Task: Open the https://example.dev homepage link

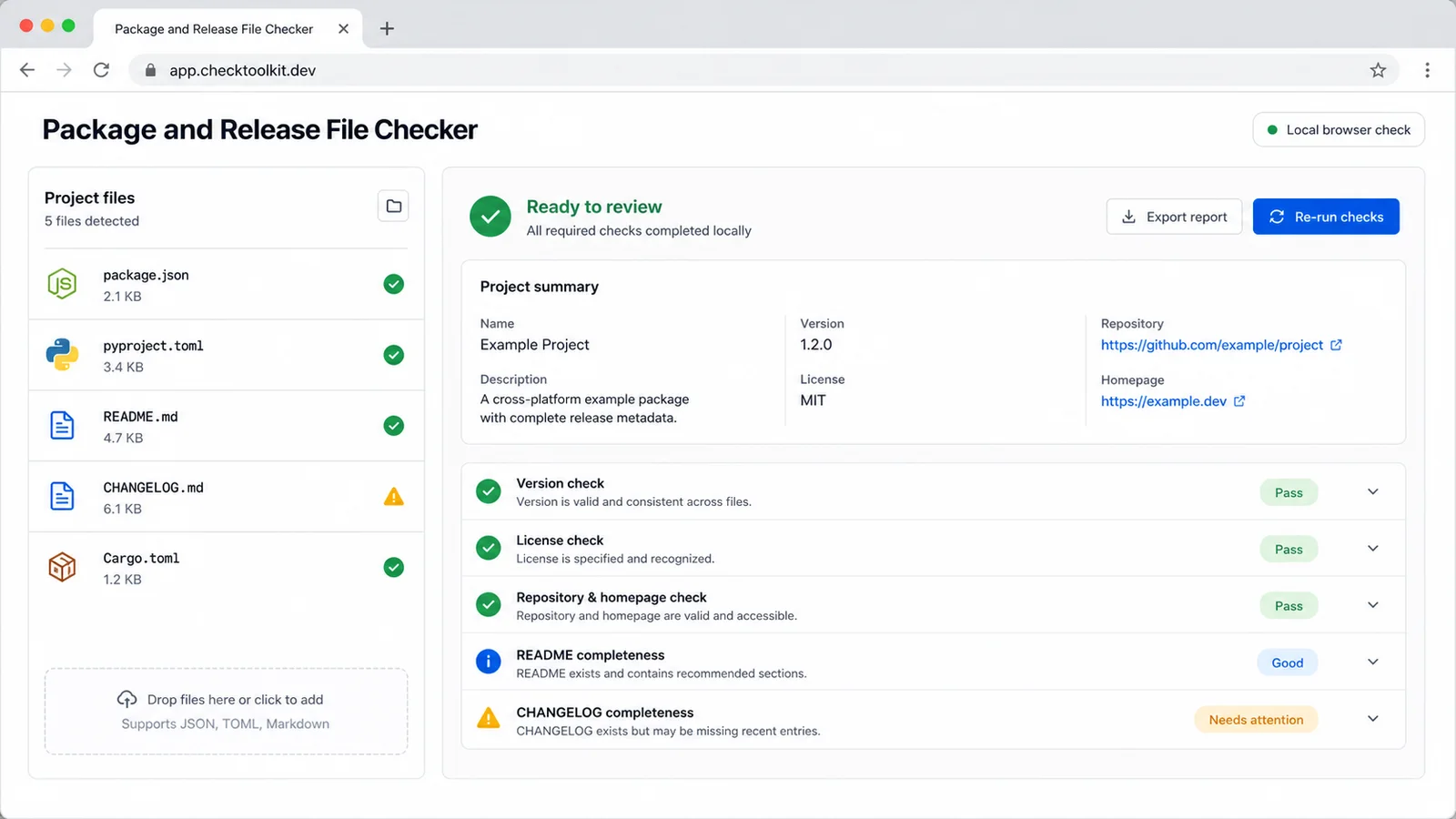Action: [1163, 401]
